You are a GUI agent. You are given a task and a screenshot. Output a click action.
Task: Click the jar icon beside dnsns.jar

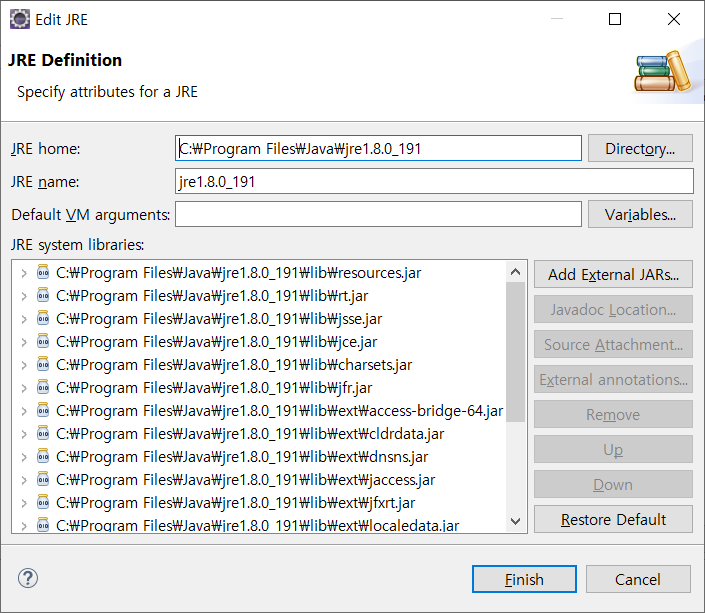[43, 456]
